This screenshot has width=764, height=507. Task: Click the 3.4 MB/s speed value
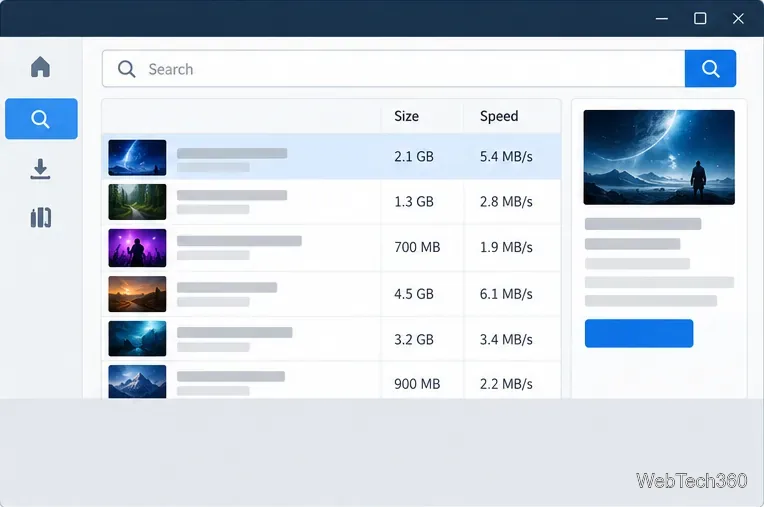tap(506, 339)
